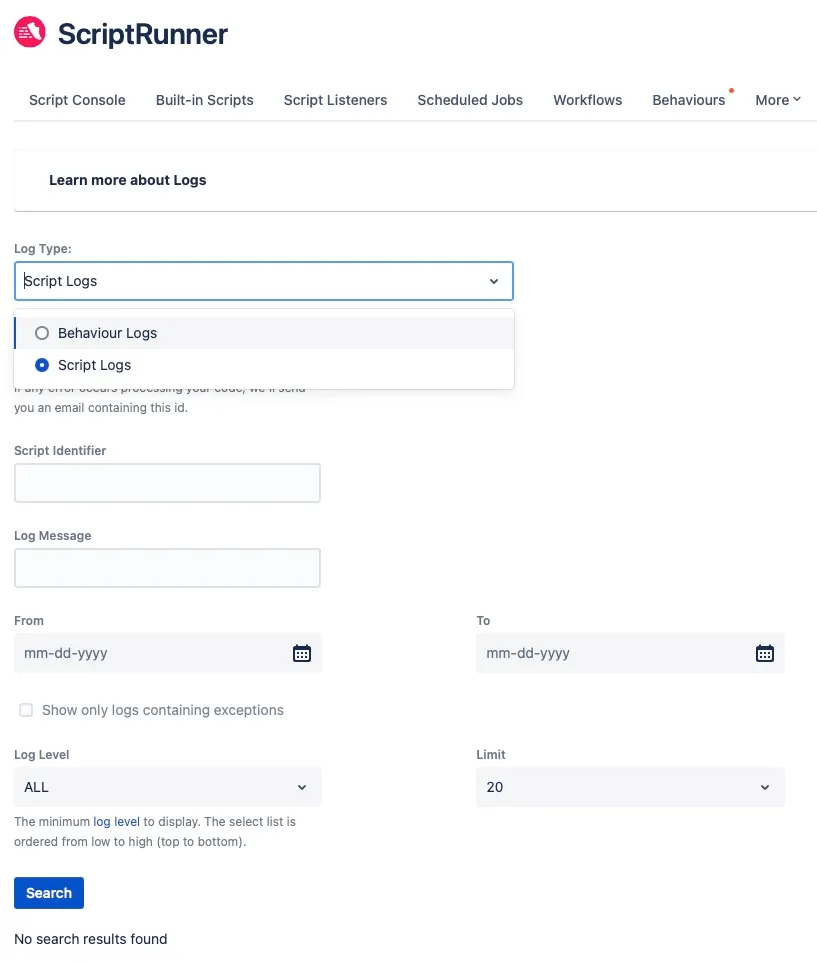Click the From date input field
Screen dimensions: 817x965
tap(167, 653)
